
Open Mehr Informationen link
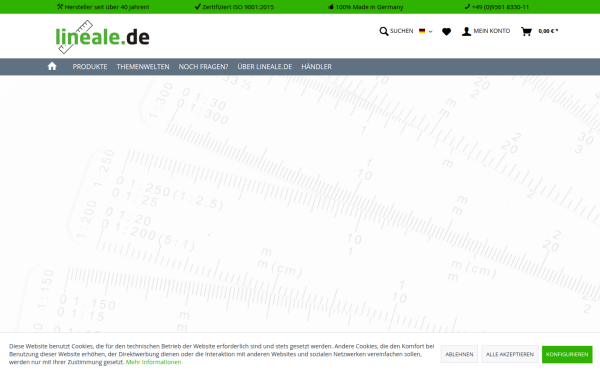coord(153,362)
